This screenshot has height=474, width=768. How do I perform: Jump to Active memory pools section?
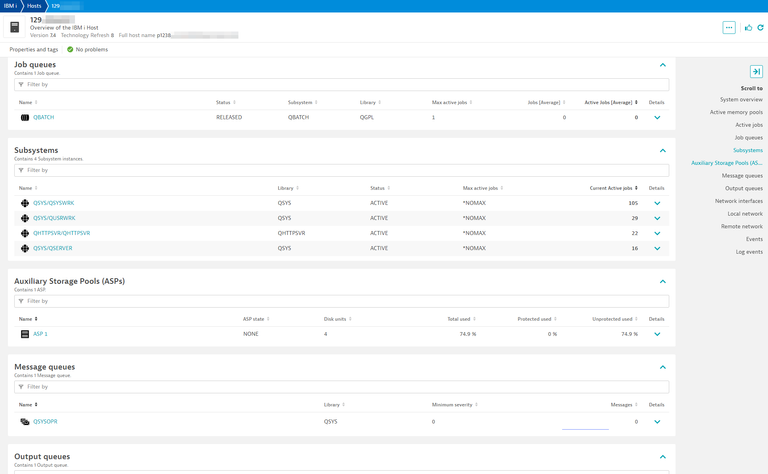point(736,112)
